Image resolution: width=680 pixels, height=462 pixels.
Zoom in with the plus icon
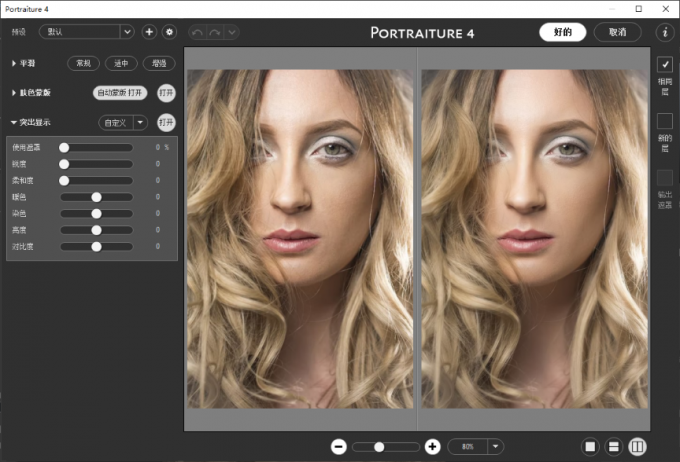[x=432, y=447]
